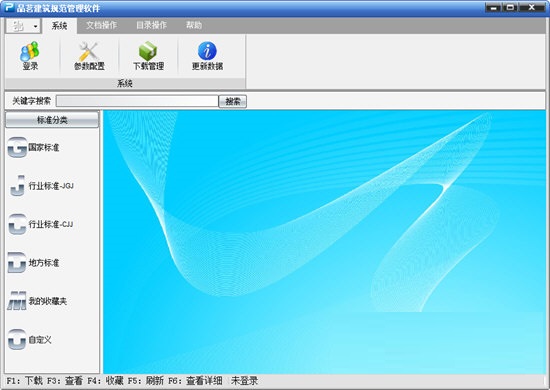Image resolution: width=550 pixels, height=390 pixels.
Task: Click 更新数据 update data icon
Action: (x=207, y=51)
